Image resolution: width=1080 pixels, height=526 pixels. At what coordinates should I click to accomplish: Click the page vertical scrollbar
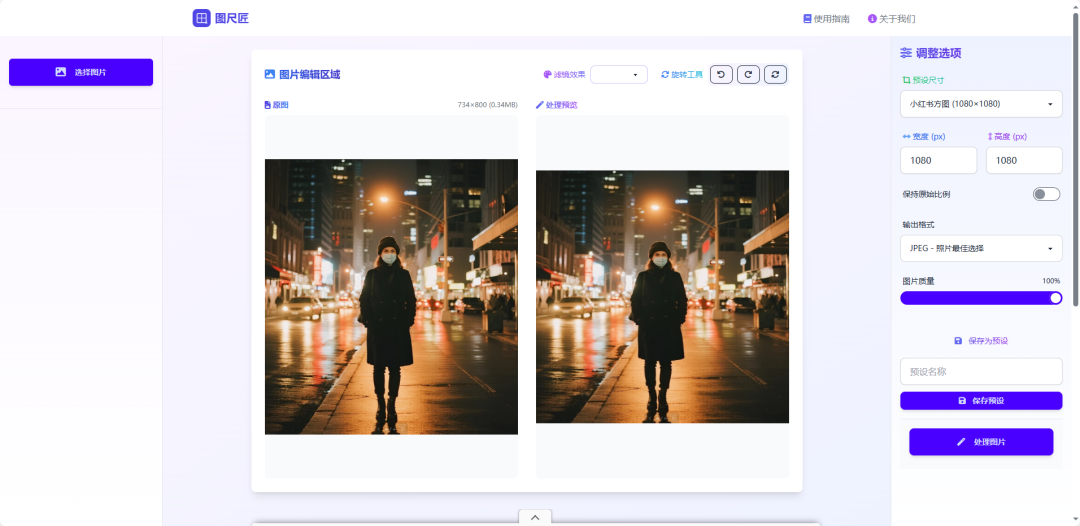pyautogui.click(x=1075, y=158)
